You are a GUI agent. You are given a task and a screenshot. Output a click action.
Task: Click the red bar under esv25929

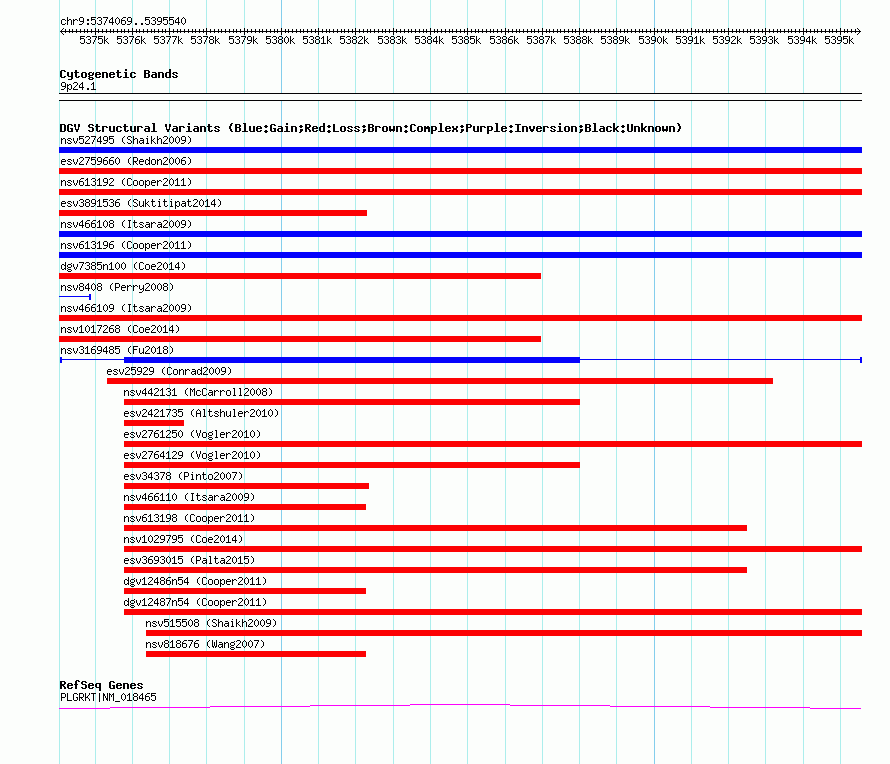coord(440,381)
